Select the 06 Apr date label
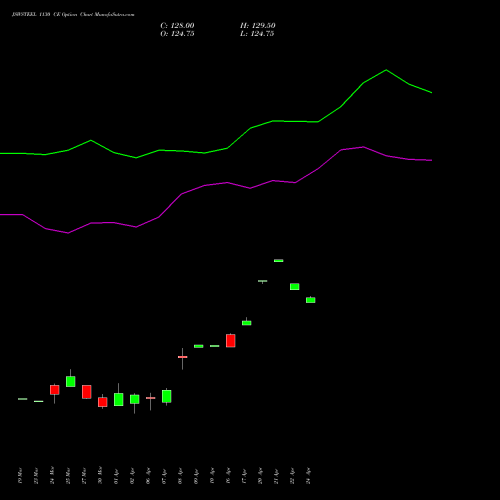 [148, 476]
